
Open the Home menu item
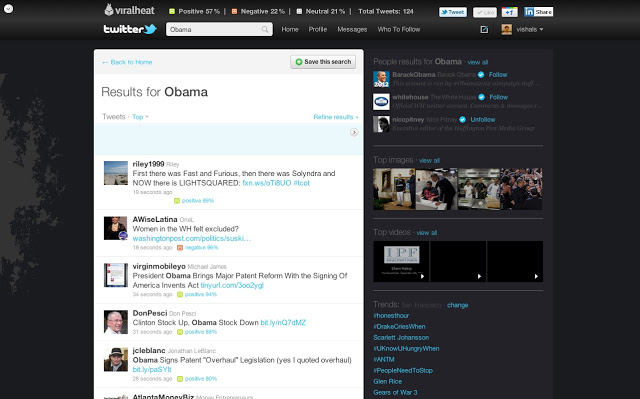click(290, 29)
